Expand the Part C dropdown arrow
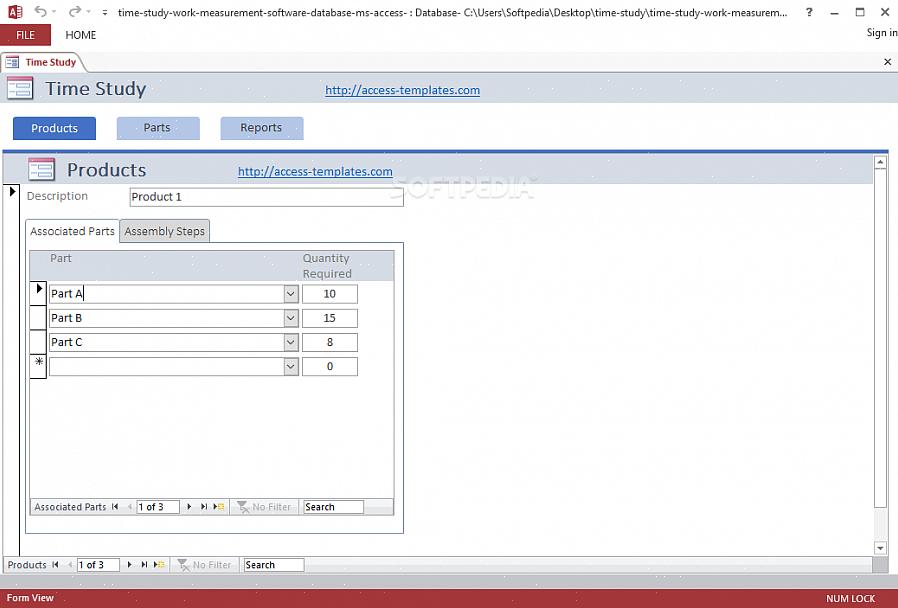The image size is (898, 608). [x=291, y=342]
